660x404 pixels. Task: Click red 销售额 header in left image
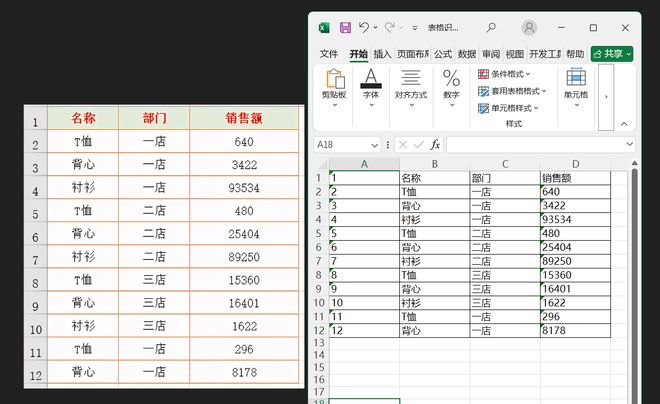(x=244, y=118)
